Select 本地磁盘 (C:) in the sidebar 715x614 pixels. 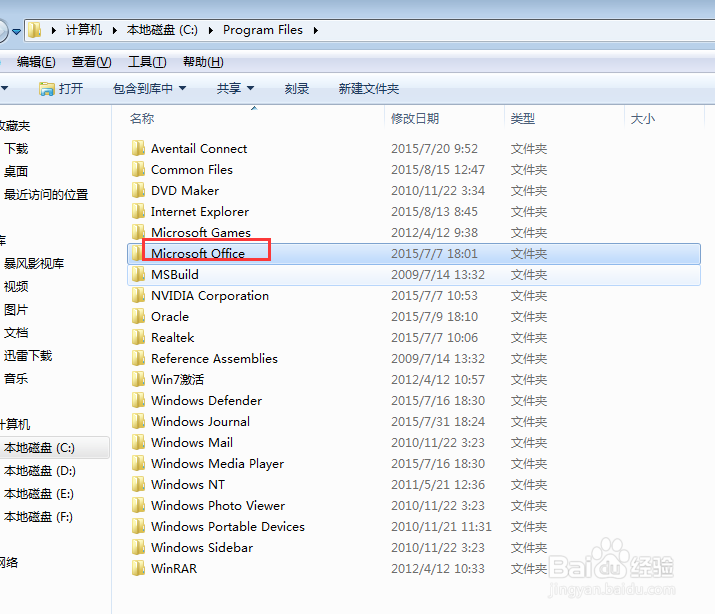point(39,448)
